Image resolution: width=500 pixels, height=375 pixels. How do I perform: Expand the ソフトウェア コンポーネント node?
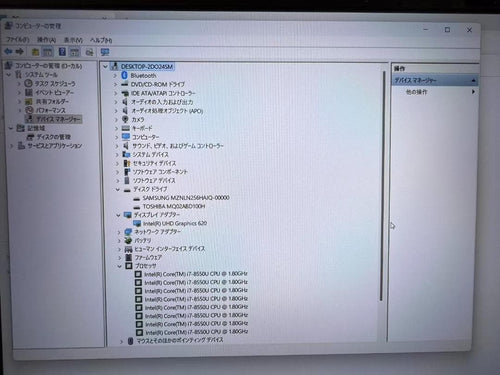[117, 172]
